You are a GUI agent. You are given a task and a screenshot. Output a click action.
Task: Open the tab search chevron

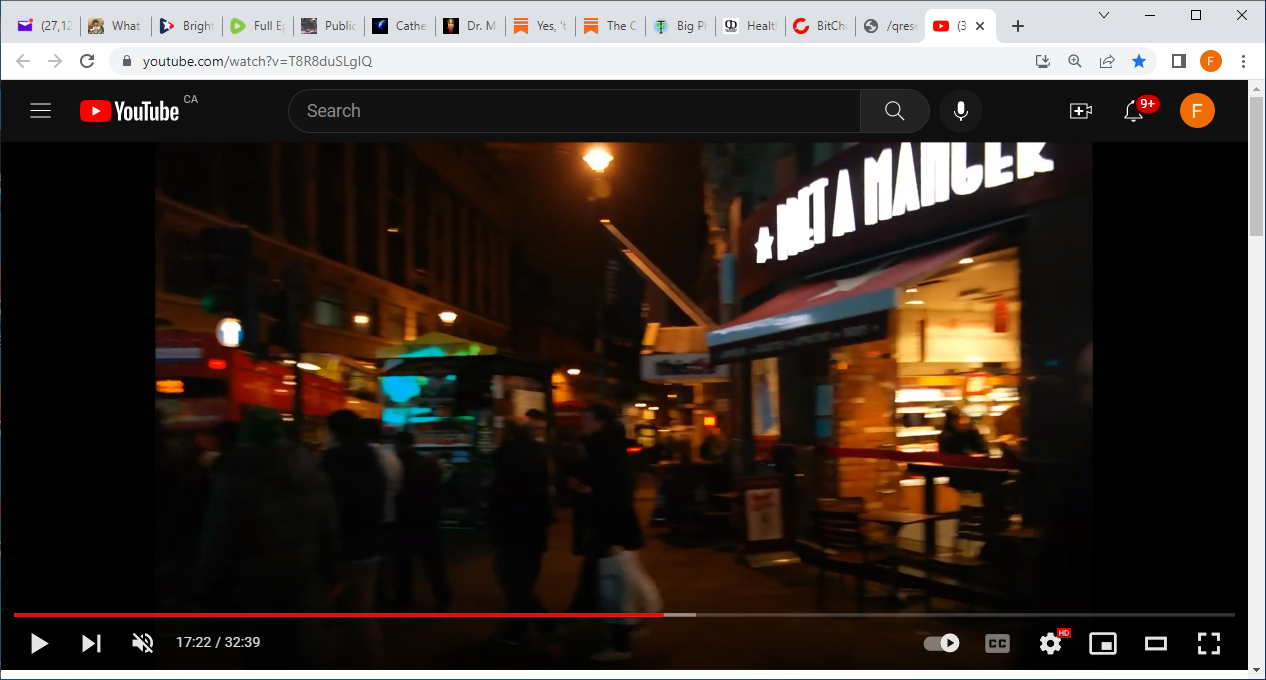[1104, 15]
